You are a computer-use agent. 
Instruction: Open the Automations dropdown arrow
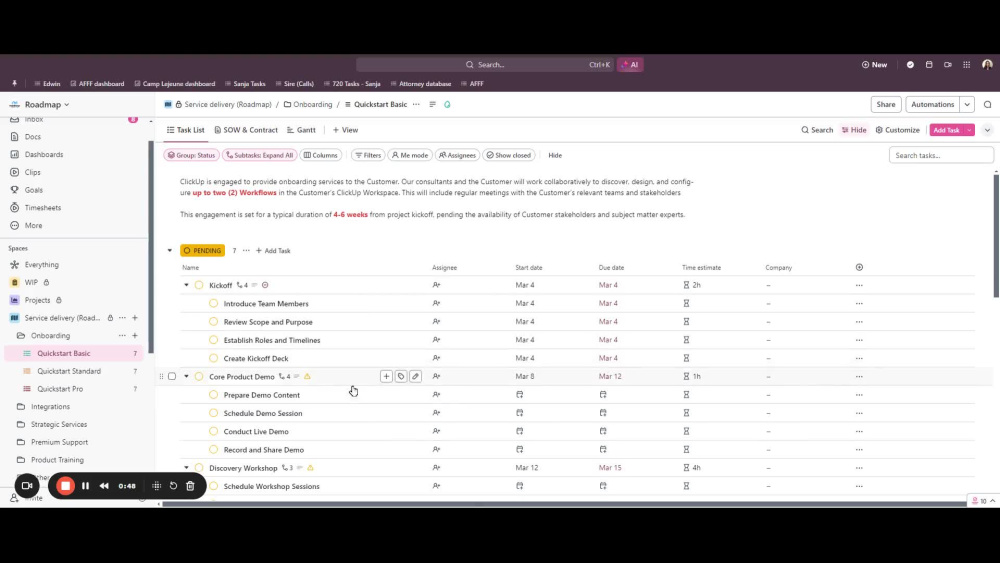click(x=967, y=105)
